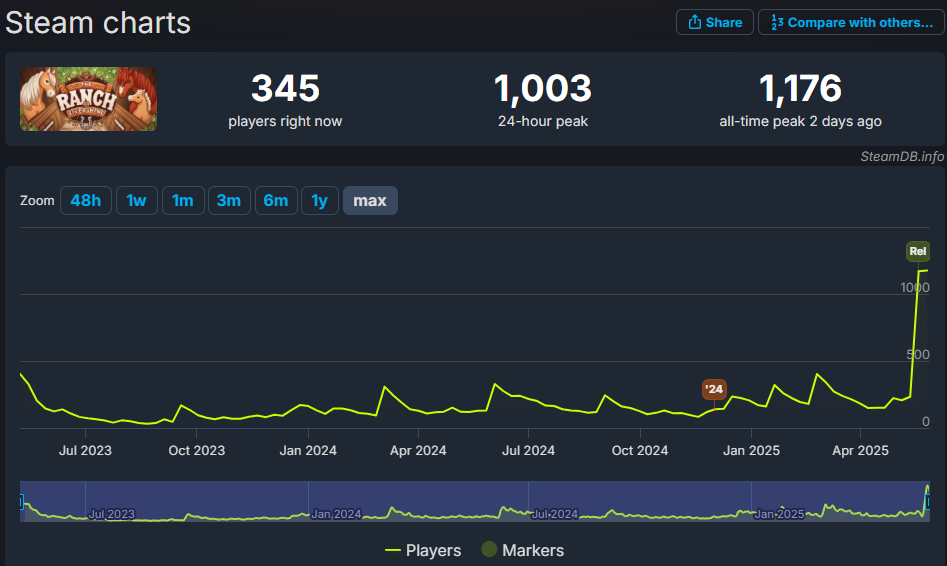The width and height of the screenshot is (947, 566).
Task: Select the 1m zoom range
Action: click(182, 201)
